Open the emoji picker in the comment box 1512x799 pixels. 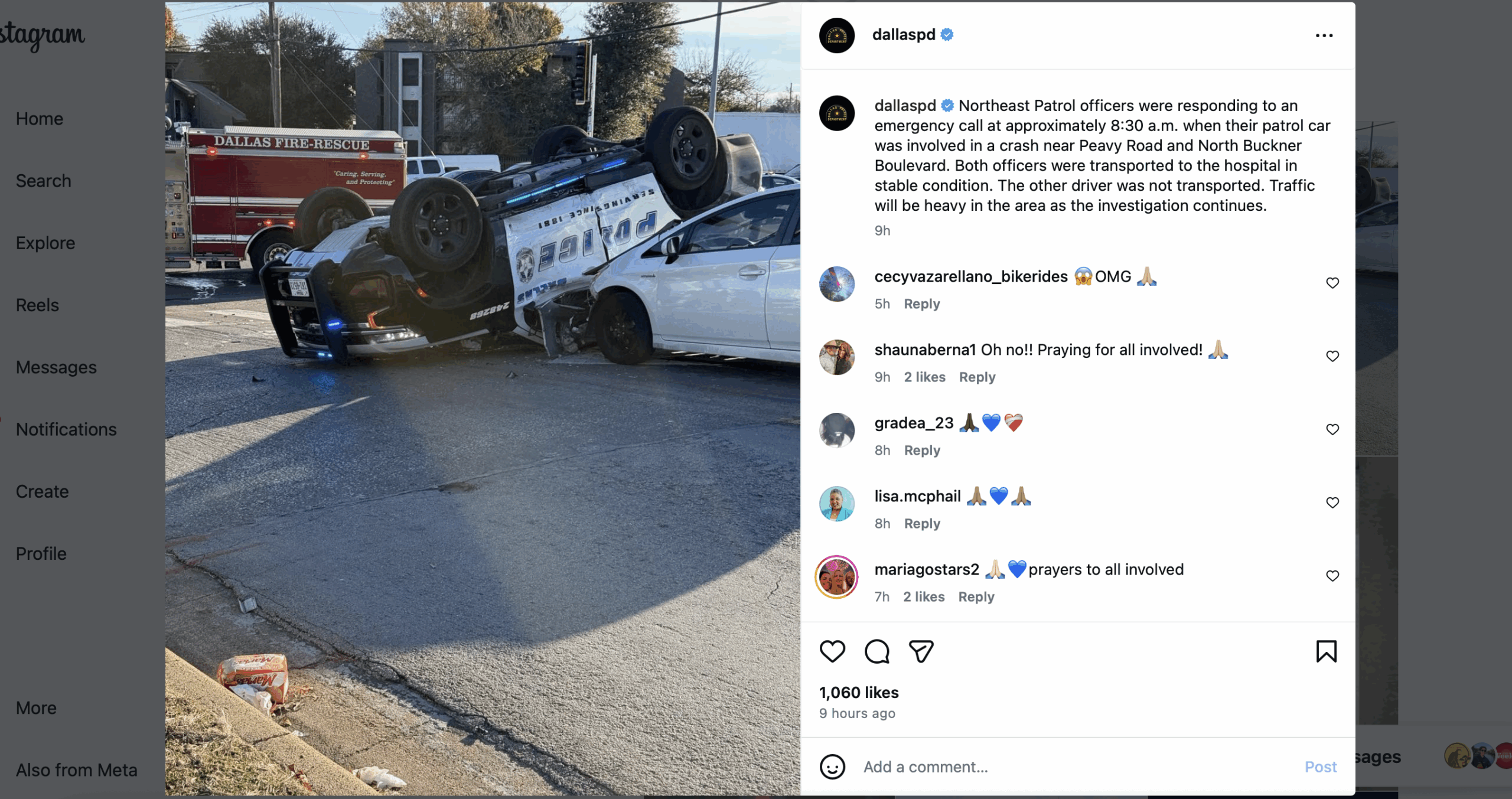[832, 767]
